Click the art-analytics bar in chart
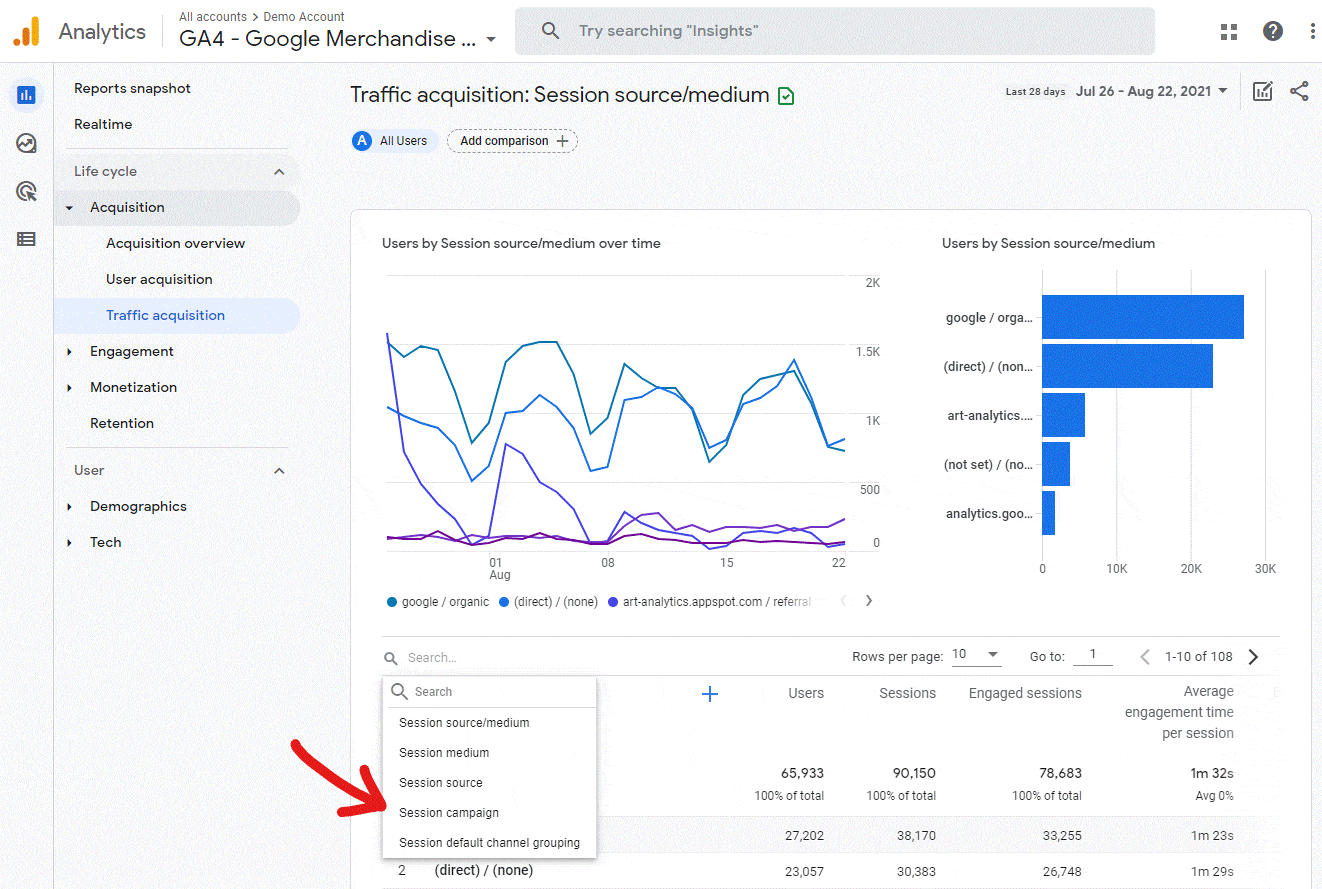The height and width of the screenshot is (889, 1322). pyautogui.click(x=1063, y=415)
